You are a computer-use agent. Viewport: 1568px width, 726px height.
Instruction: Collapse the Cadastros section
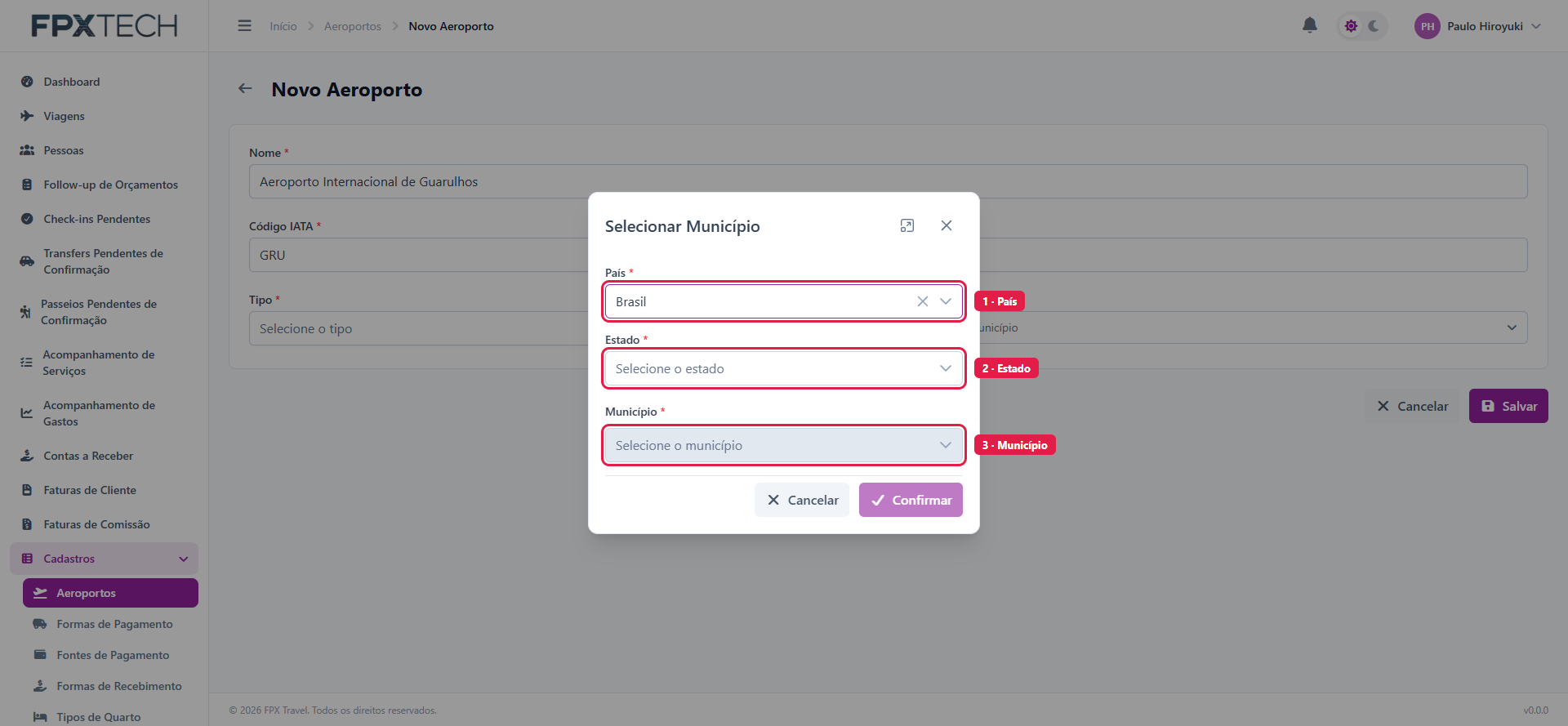104,559
